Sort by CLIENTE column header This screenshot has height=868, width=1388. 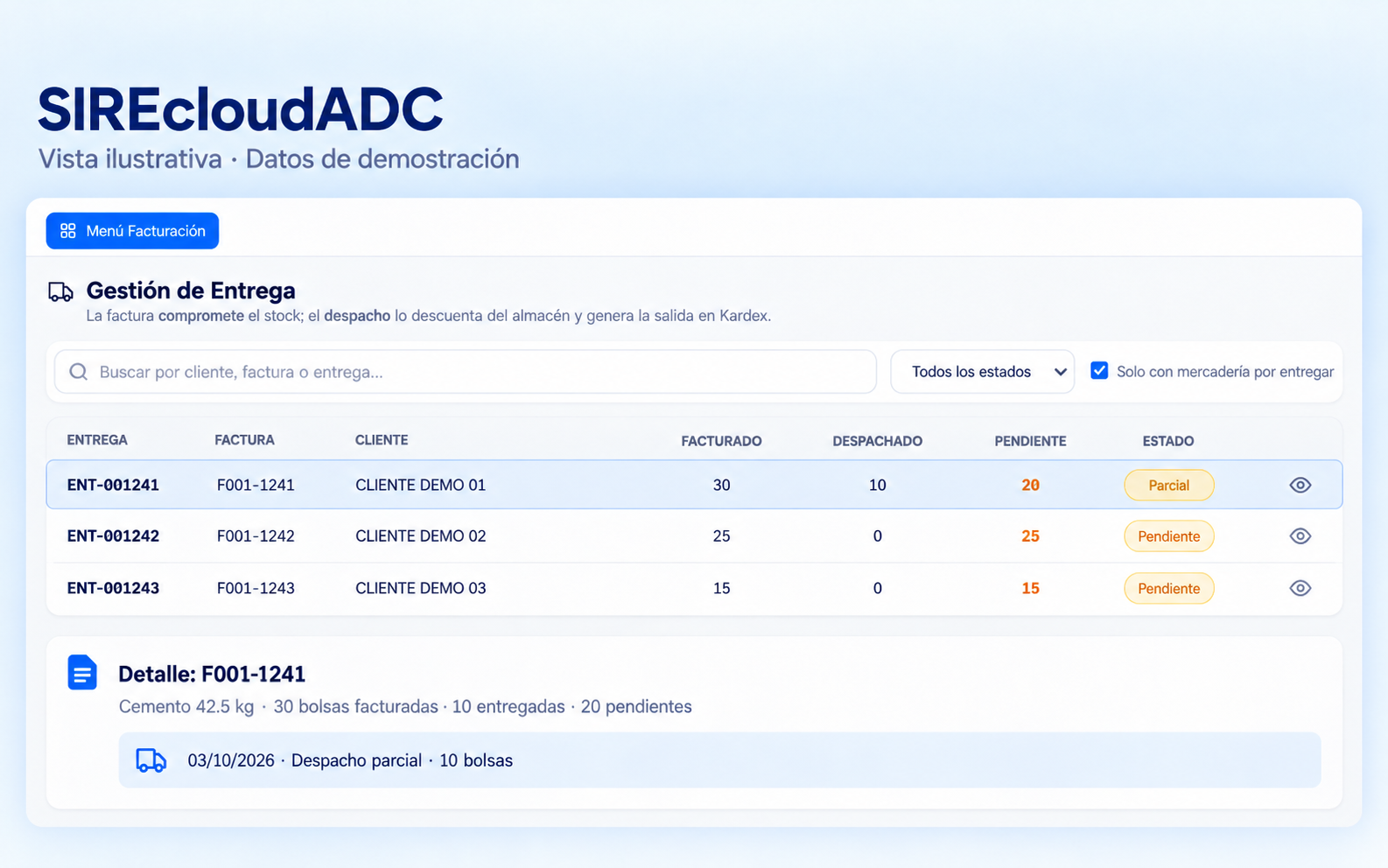382,440
